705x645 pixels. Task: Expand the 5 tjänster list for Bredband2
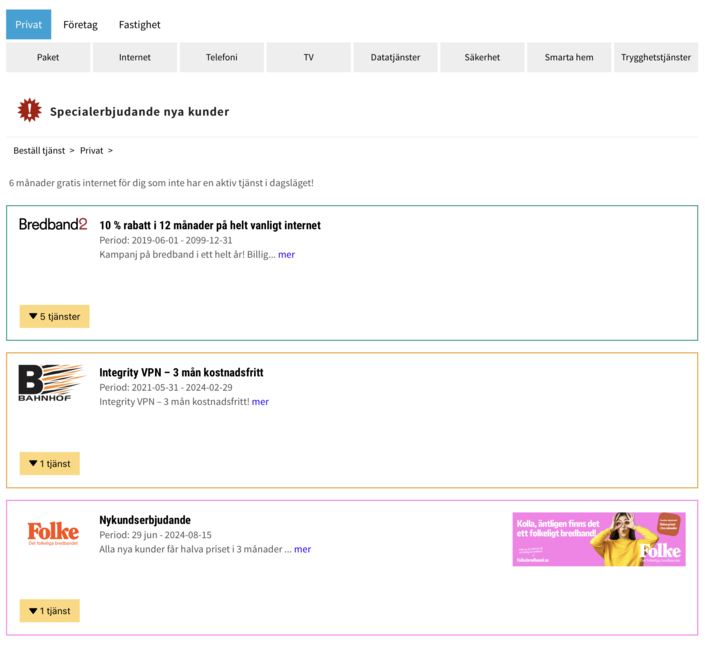(x=54, y=316)
